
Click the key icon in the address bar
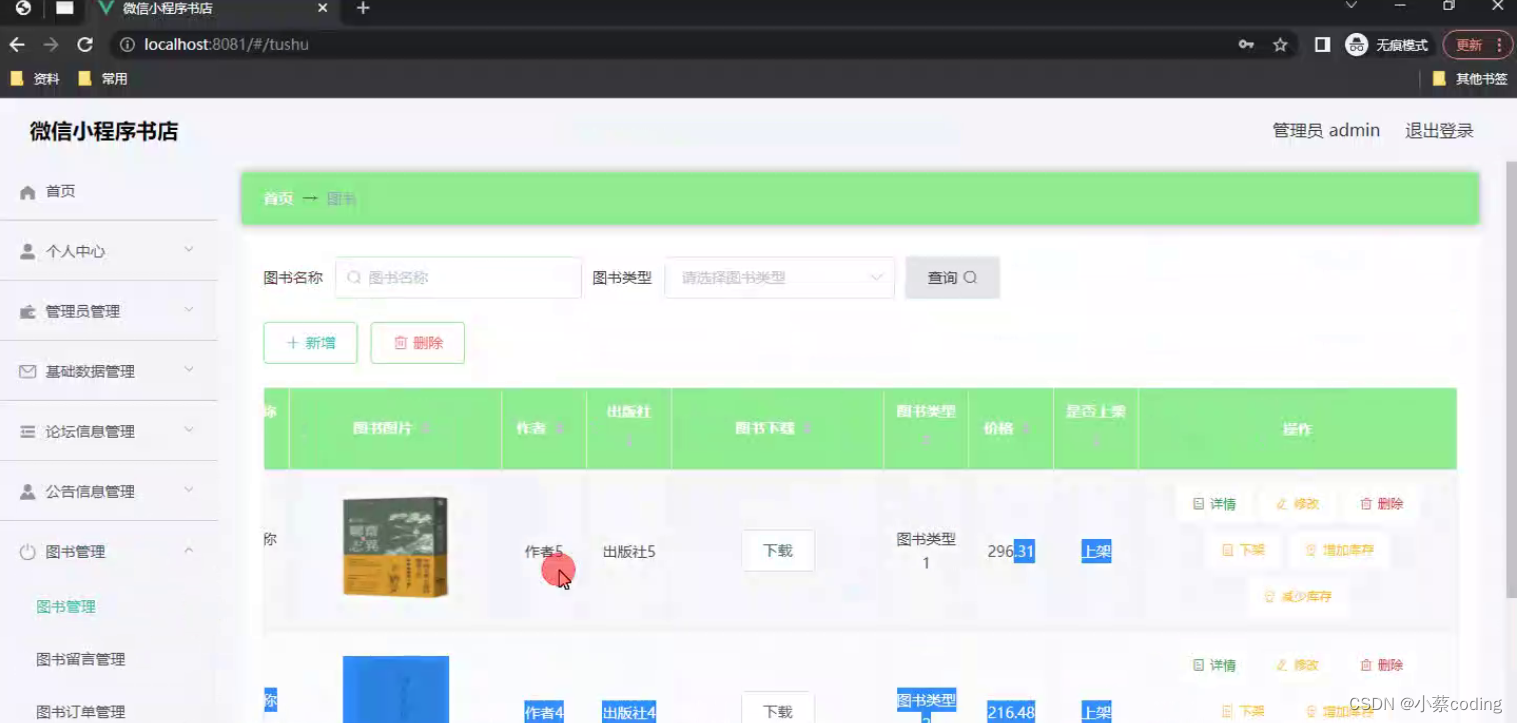(x=1247, y=44)
